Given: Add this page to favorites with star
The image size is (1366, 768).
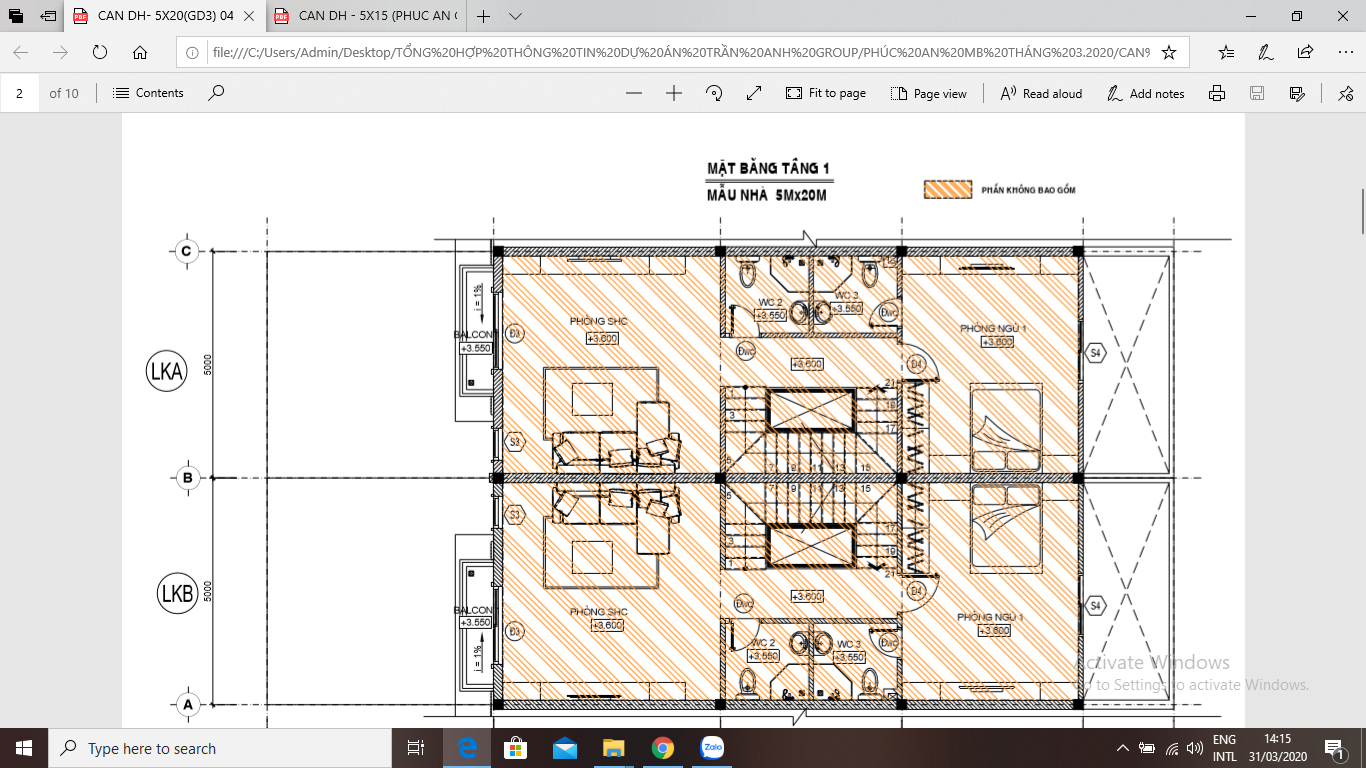Looking at the screenshot, I should pyautogui.click(x=1169, y=52).
